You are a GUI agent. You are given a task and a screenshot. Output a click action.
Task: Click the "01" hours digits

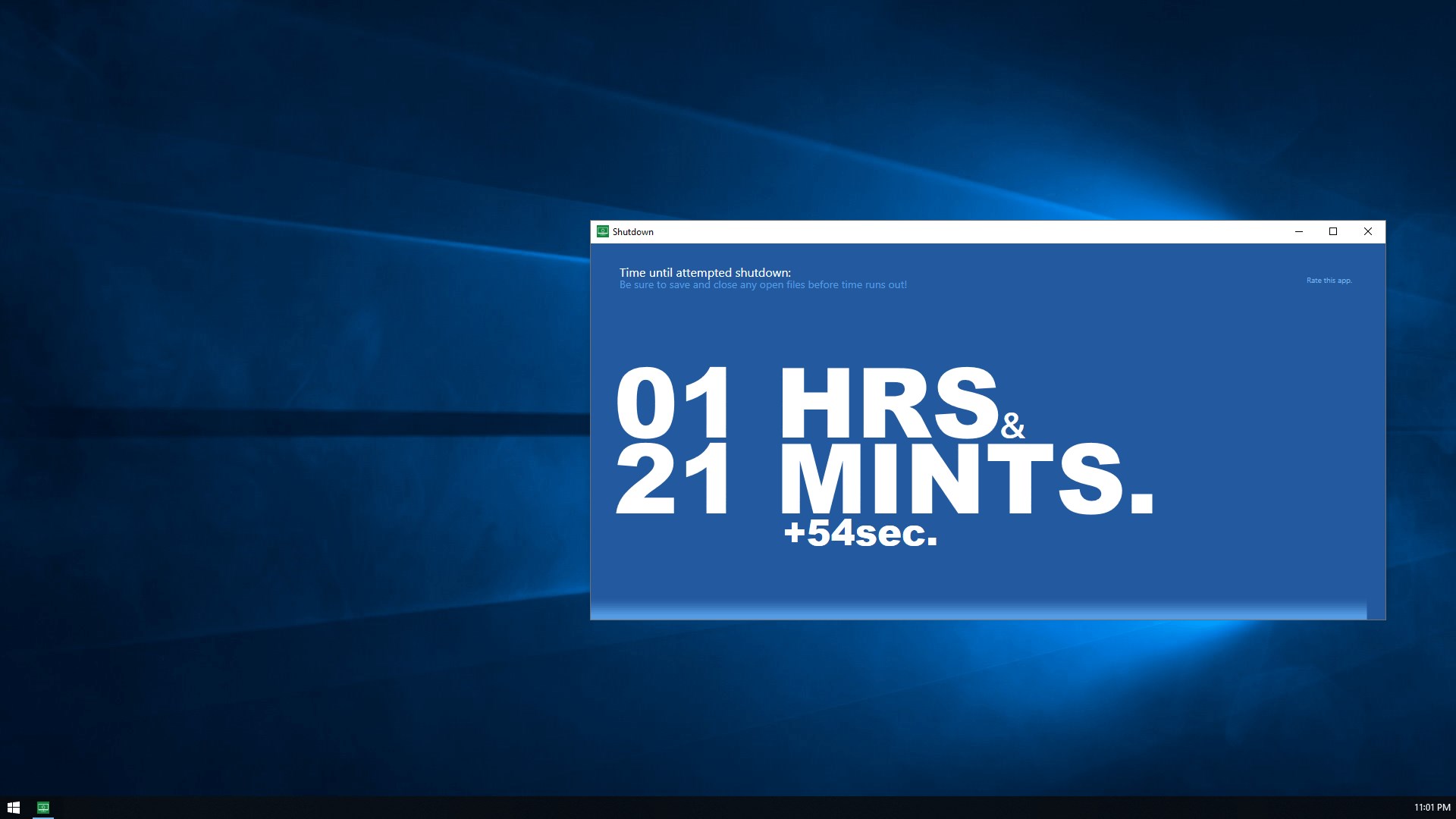tap(673, 403)
